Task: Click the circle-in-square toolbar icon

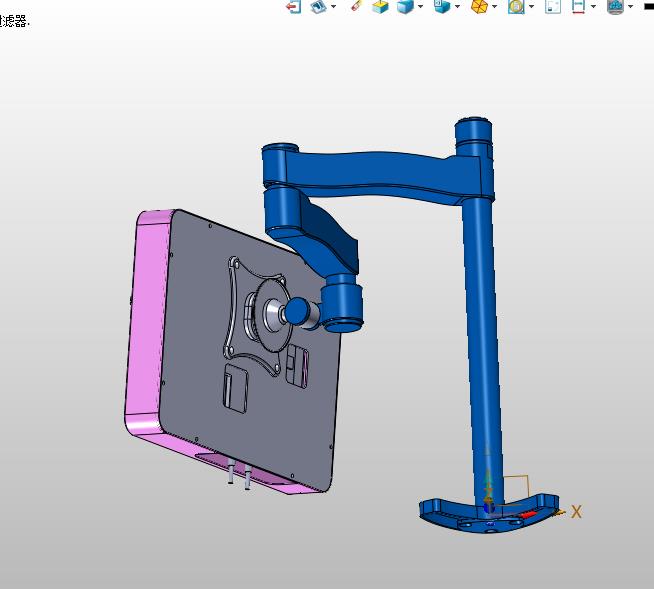Action: (x=516, y=7)
